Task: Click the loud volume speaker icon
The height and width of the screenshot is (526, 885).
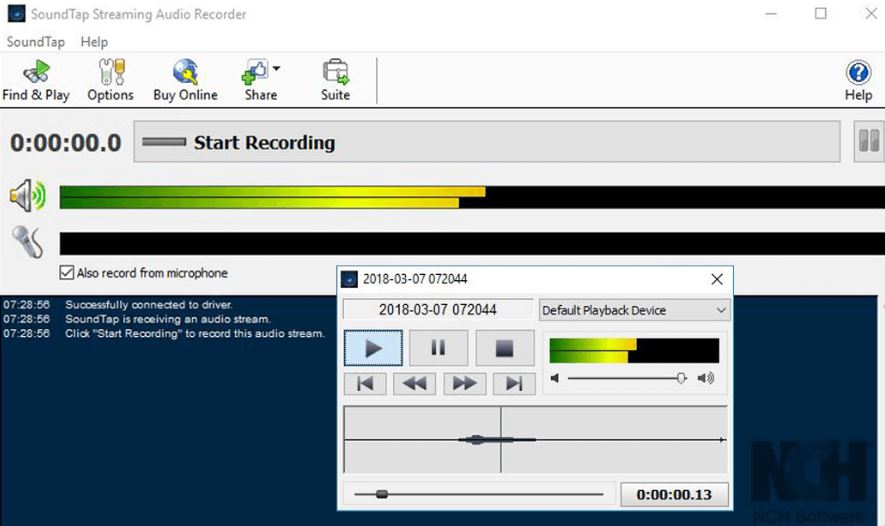Action: point(706,378)
